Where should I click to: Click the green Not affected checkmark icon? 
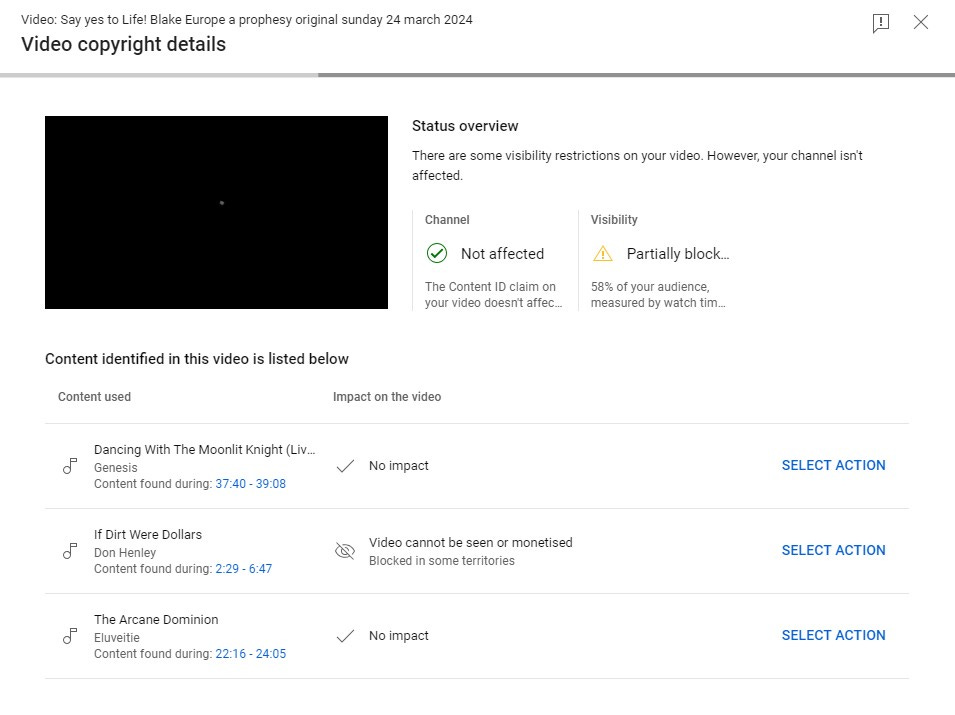(437, 253)
